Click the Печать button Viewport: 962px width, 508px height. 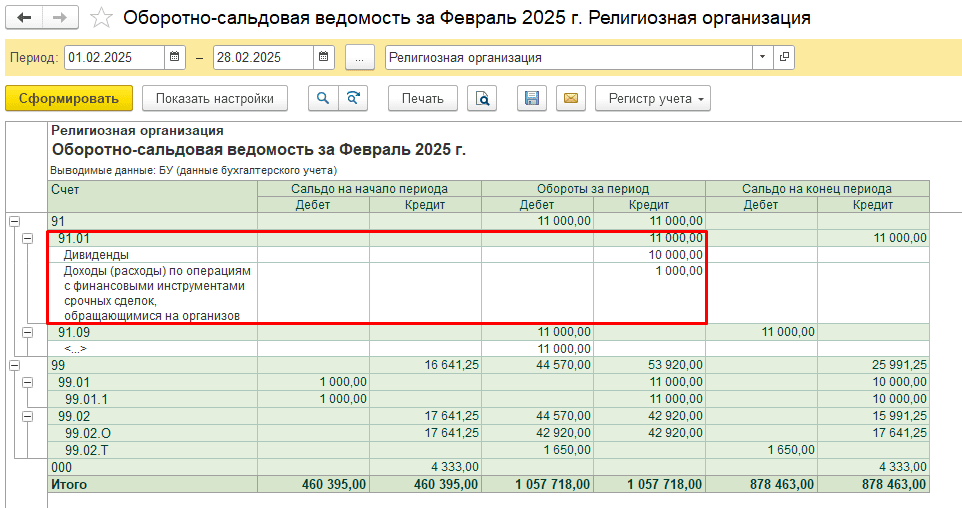[x=422, y=98]
